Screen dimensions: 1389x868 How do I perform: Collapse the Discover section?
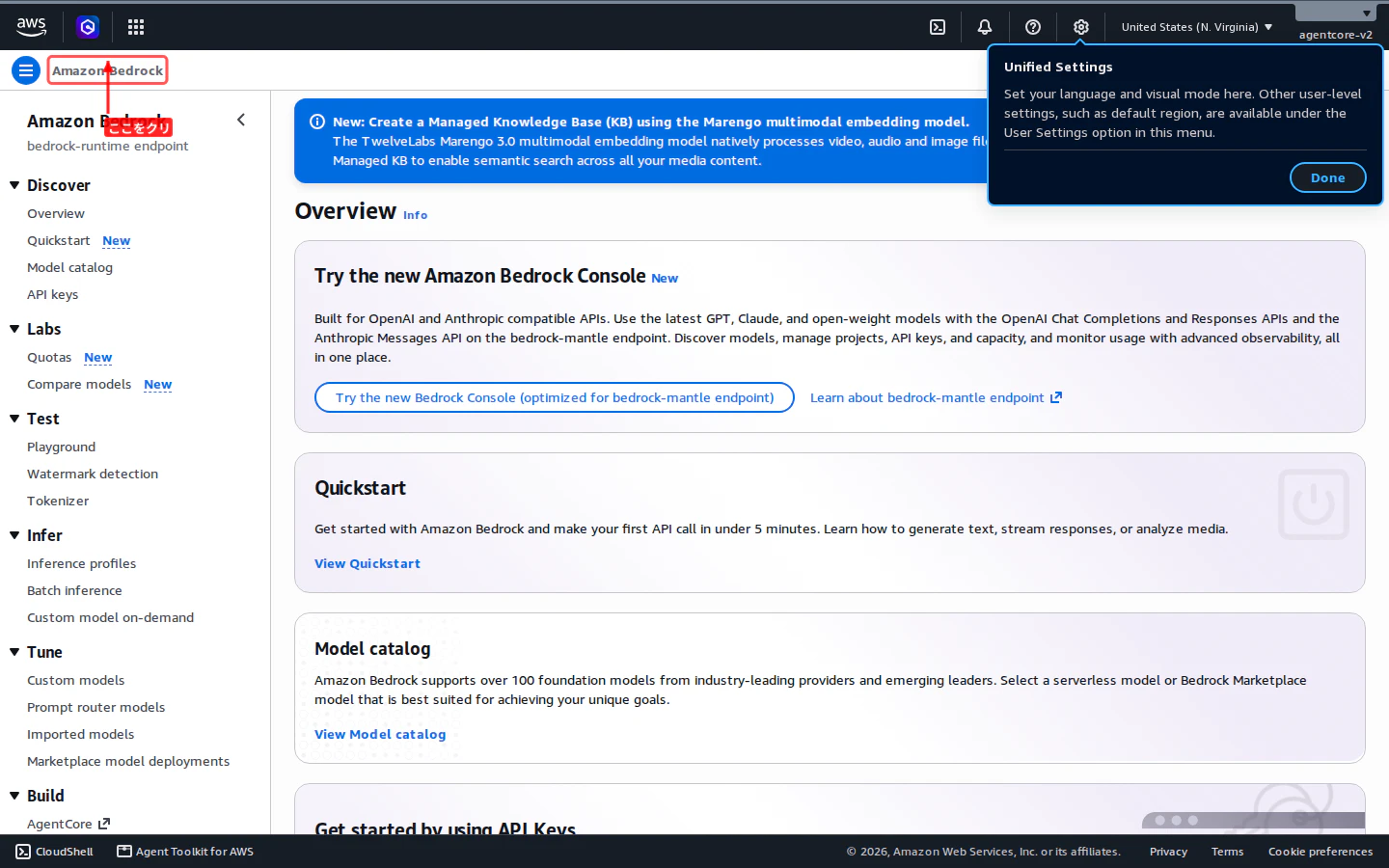pos(14,185)
